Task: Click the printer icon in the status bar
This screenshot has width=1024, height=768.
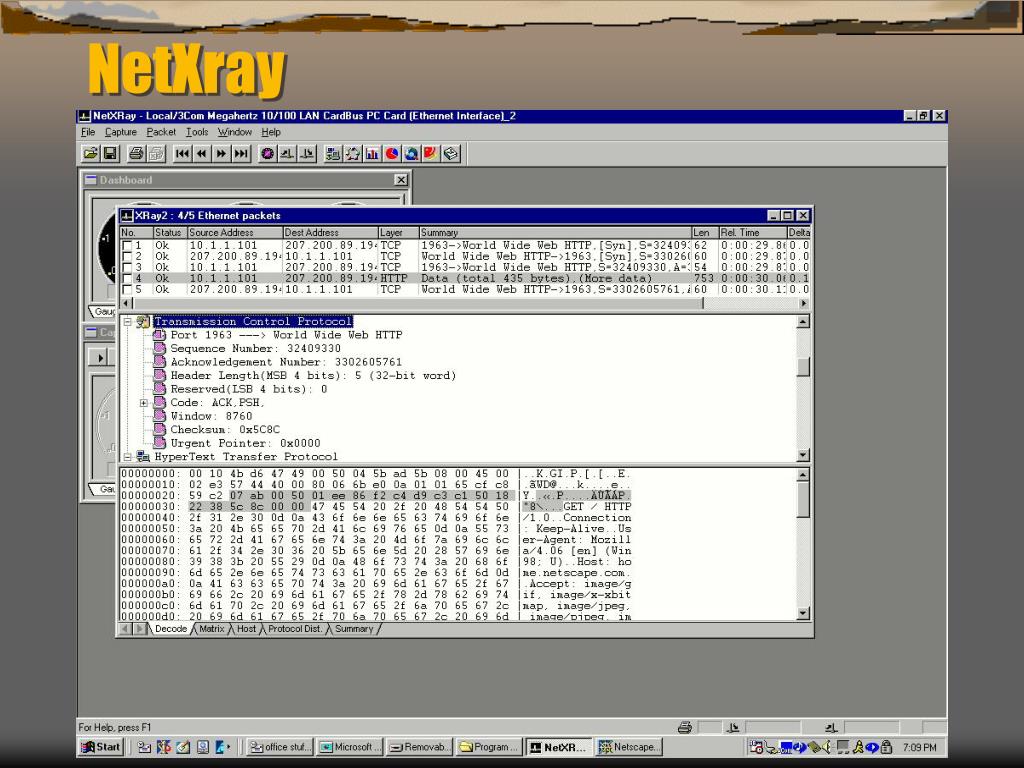Action: pyautogui.click(x=684, y=727)
